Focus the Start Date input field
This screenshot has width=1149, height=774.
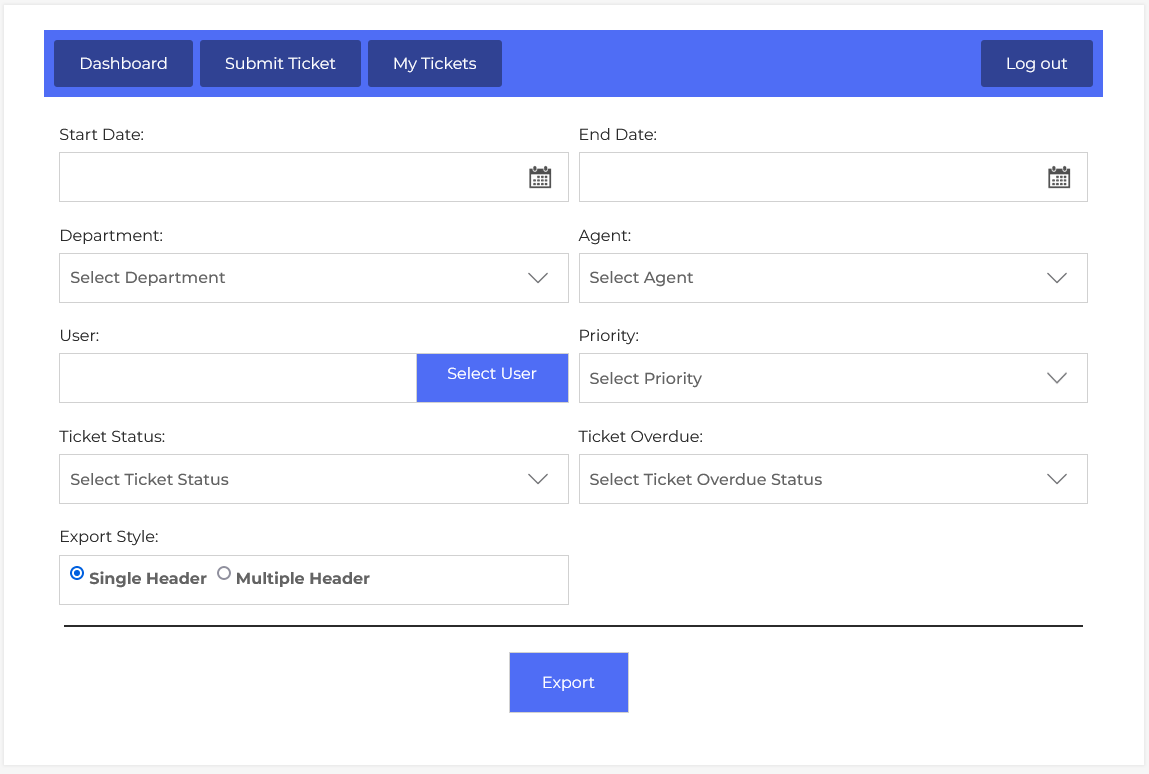pyautogui.click(x=290, y=178)
